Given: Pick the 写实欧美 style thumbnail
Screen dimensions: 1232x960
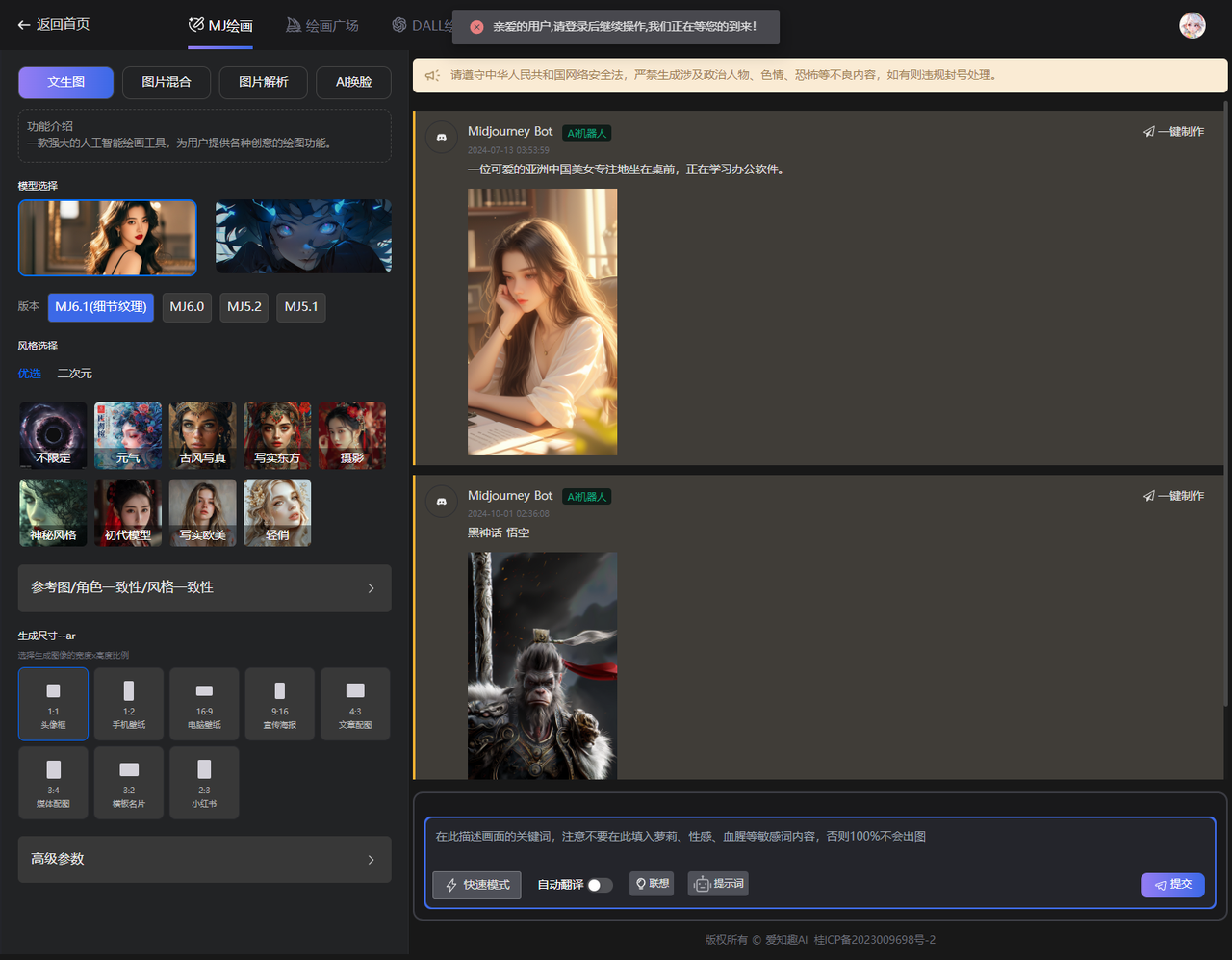Looking at the screenshot, I should point(203,512).
